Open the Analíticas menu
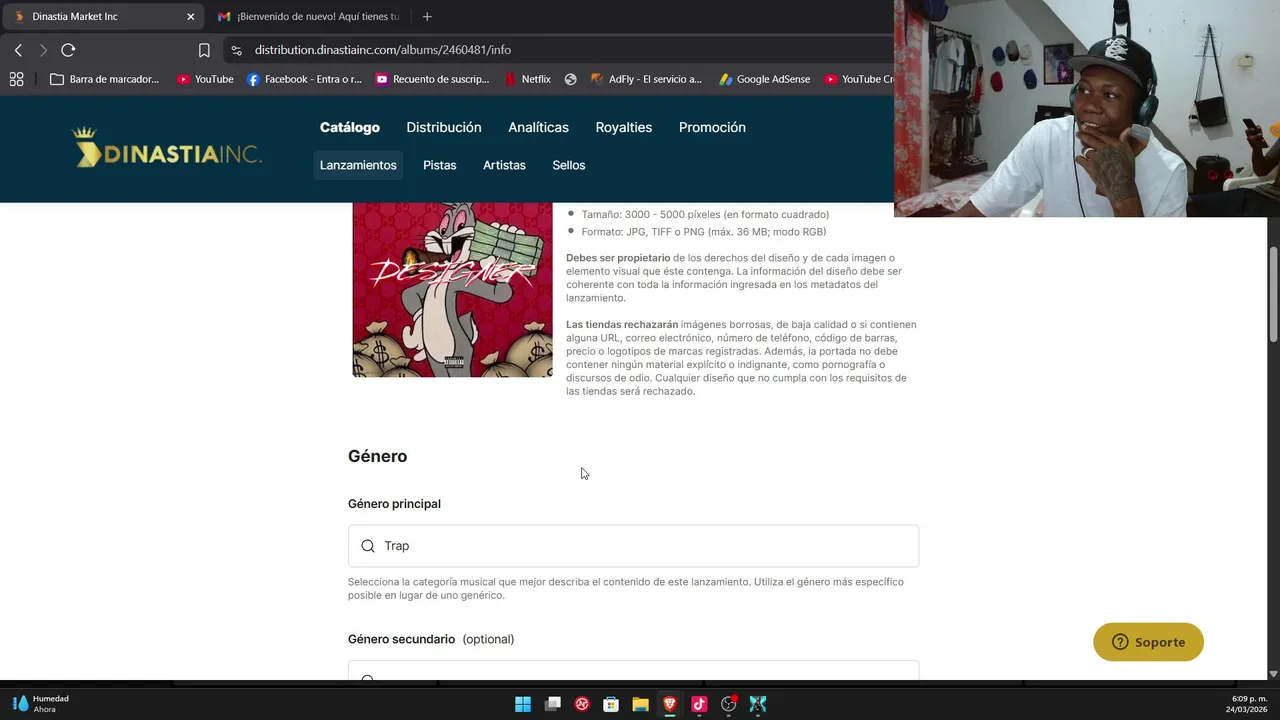This screenshot has width=1280, height=720. [x=538, y=127]
